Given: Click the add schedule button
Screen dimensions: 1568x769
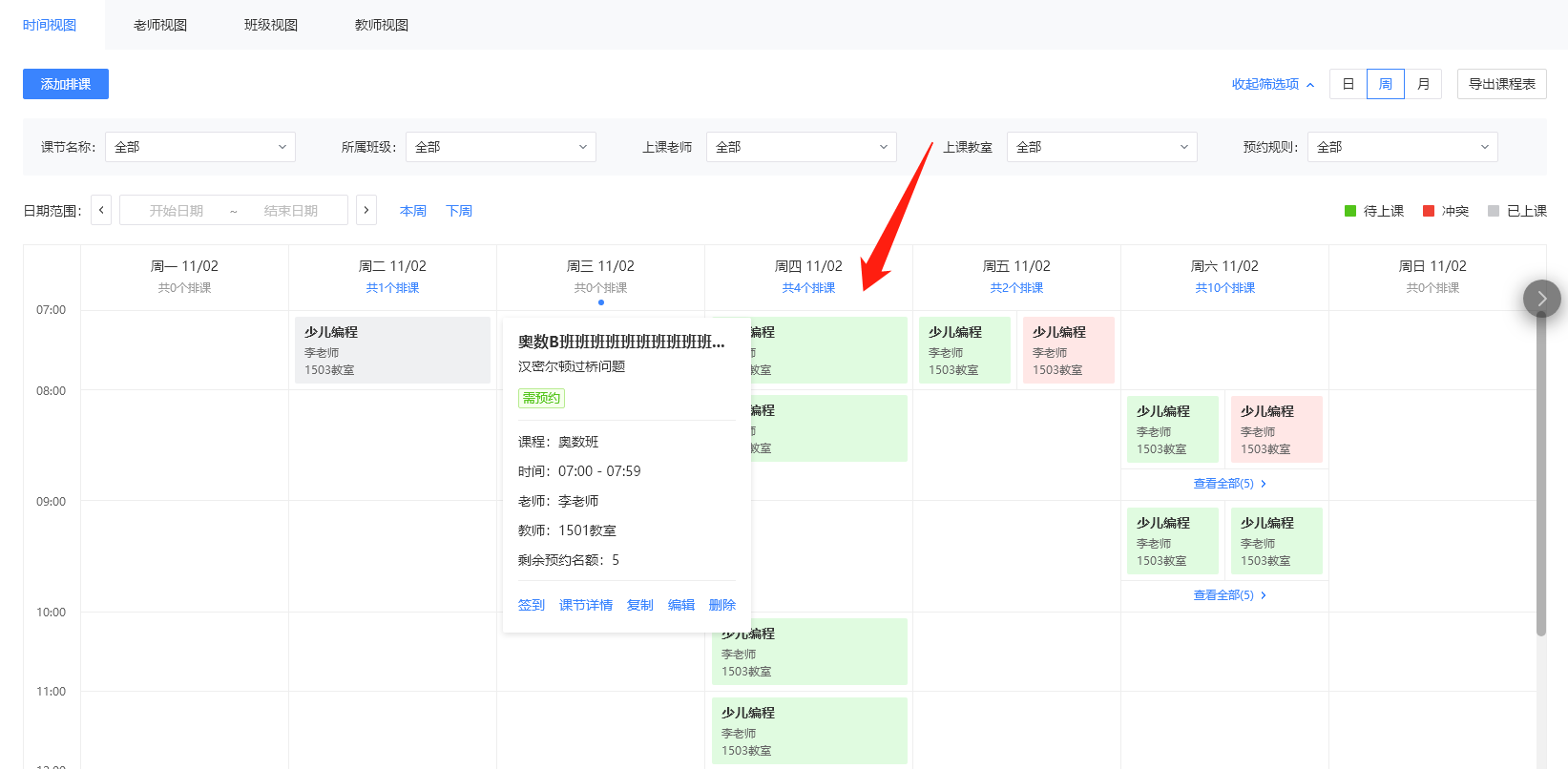Looking at the screenshot, I should click(66, 84).
